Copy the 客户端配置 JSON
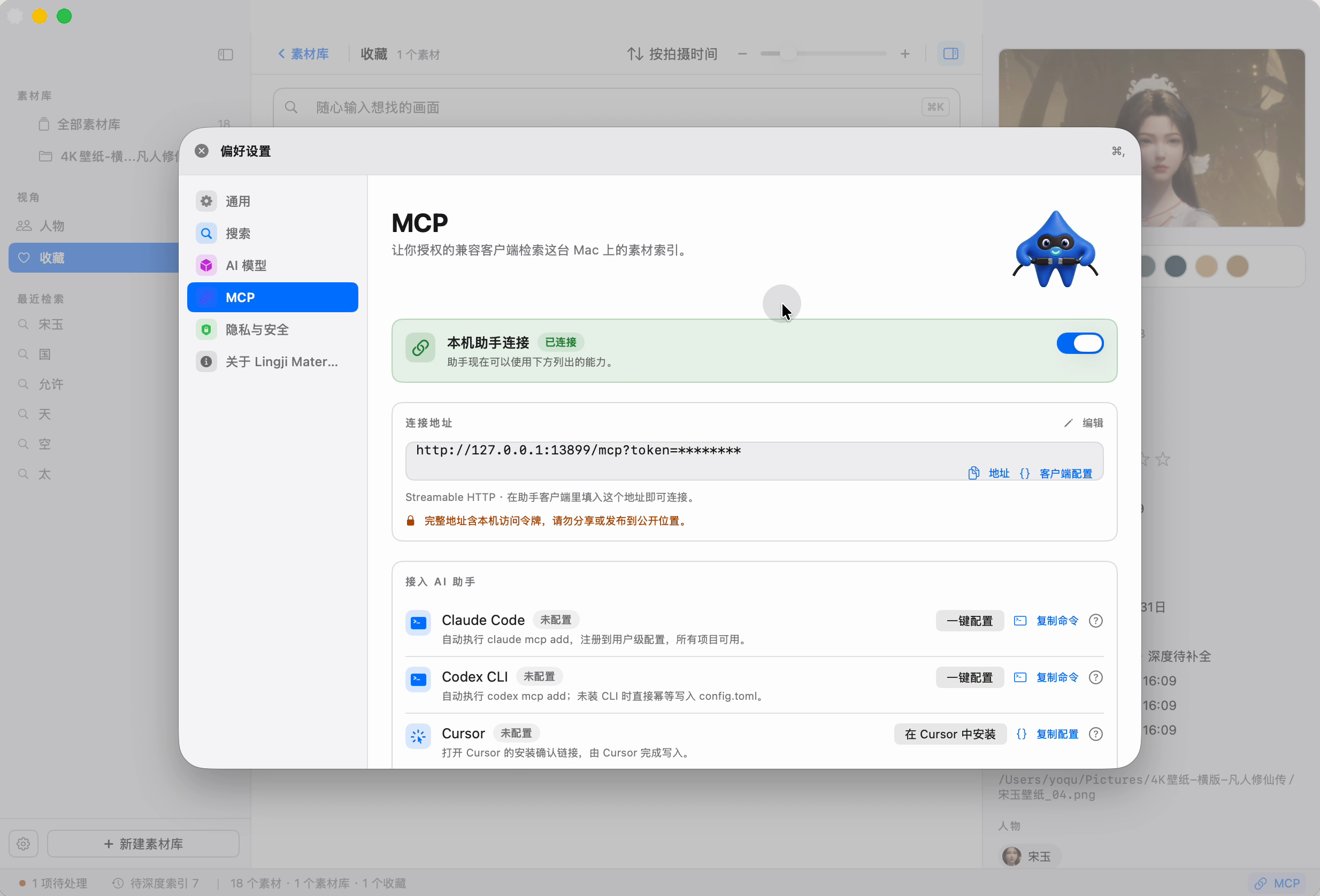The height and width of the screenshot is (896, 1320). click(1056, 474)
